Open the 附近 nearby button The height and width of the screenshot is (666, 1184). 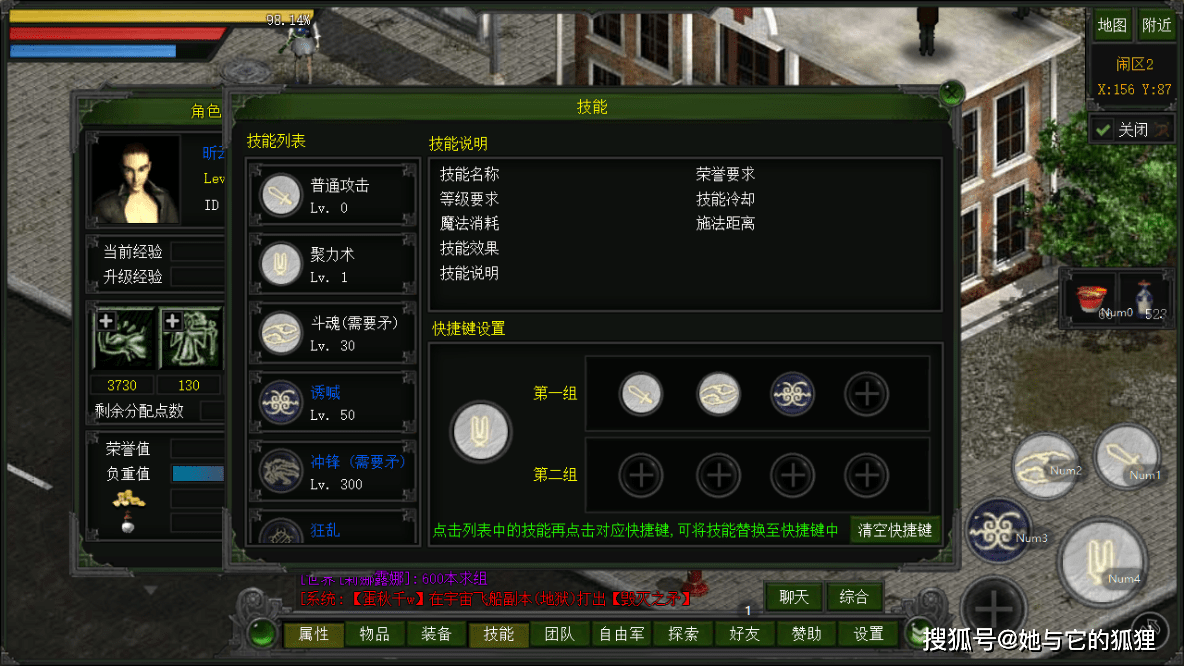[1156, 26]
